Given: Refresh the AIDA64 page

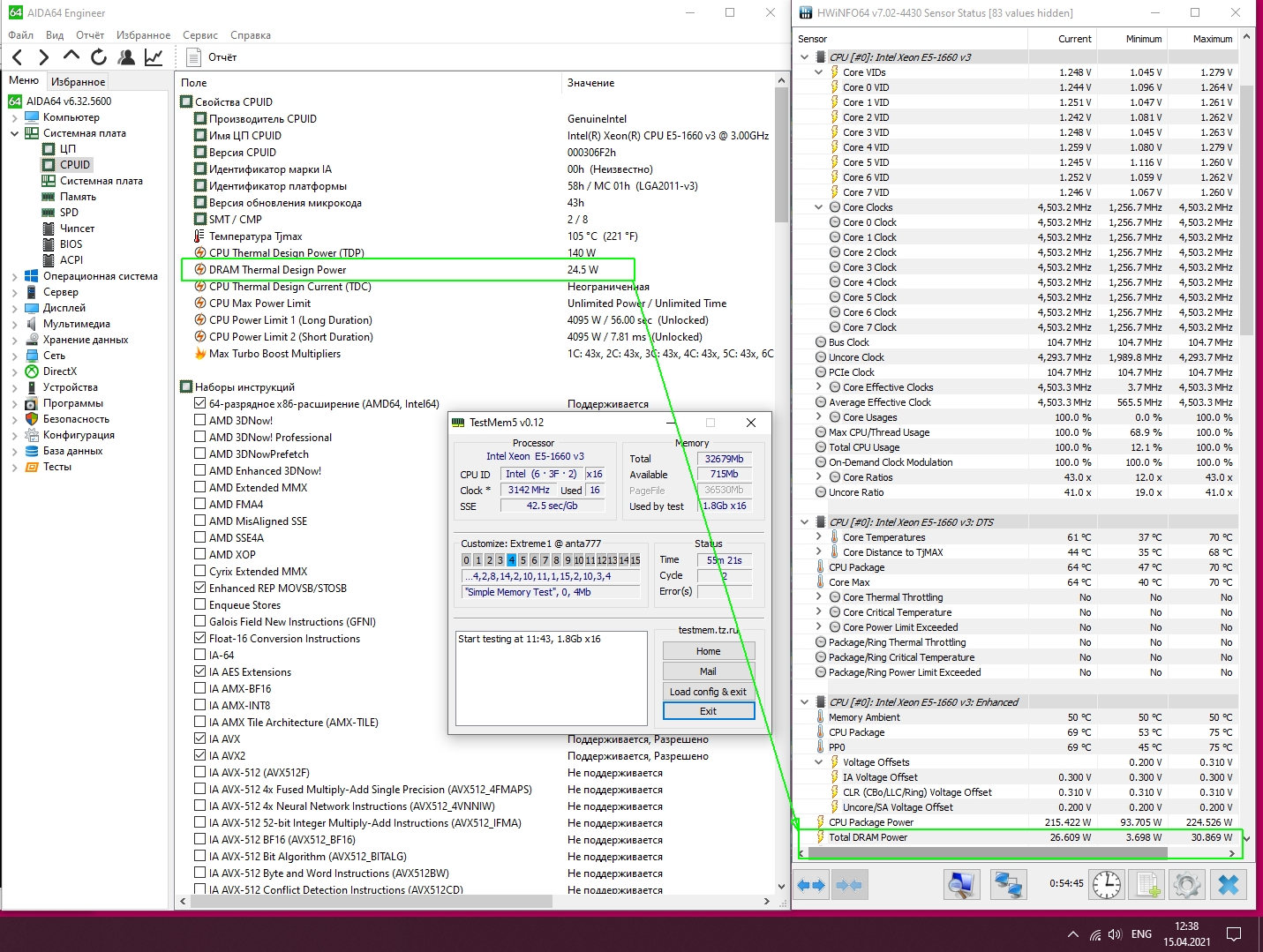Looking at the screenshot, I should point(99,57).
